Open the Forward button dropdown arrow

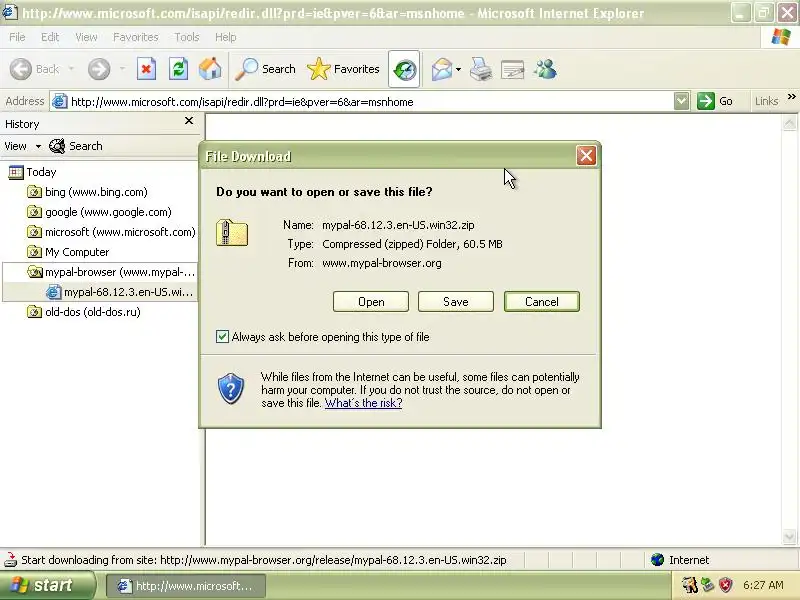pos(122,69)
